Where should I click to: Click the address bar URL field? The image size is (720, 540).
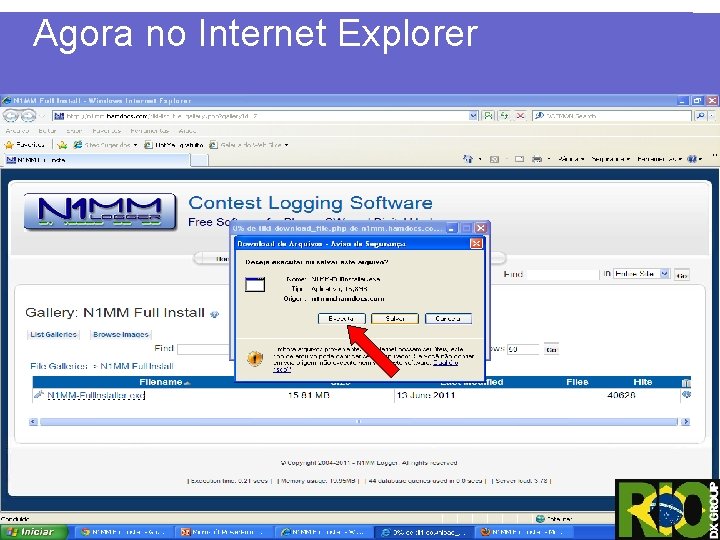click(x=262, y=116)
